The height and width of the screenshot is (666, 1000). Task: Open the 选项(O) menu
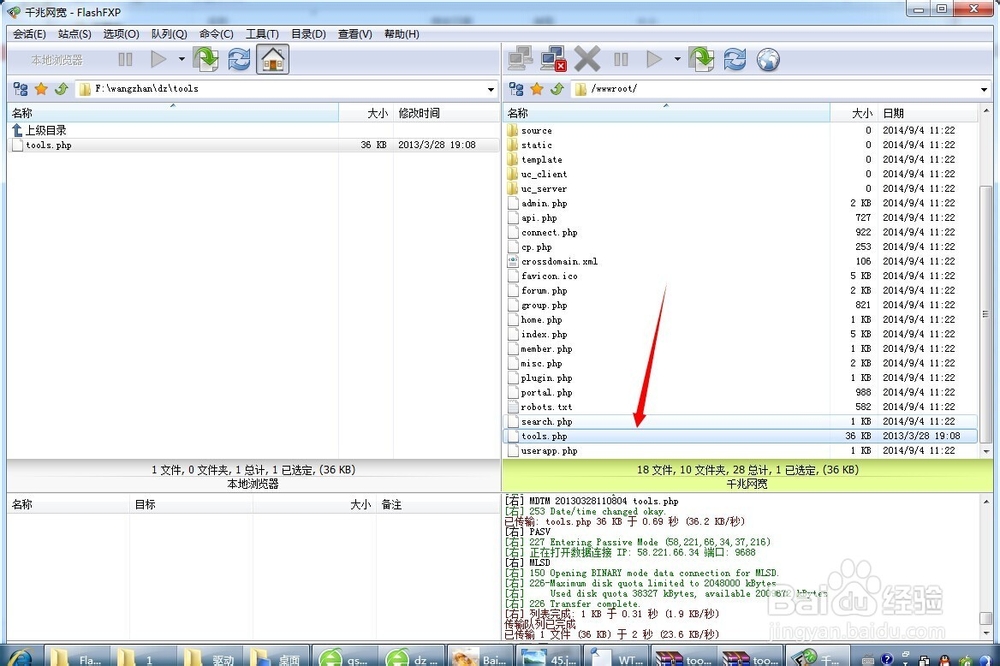[121, 34]
